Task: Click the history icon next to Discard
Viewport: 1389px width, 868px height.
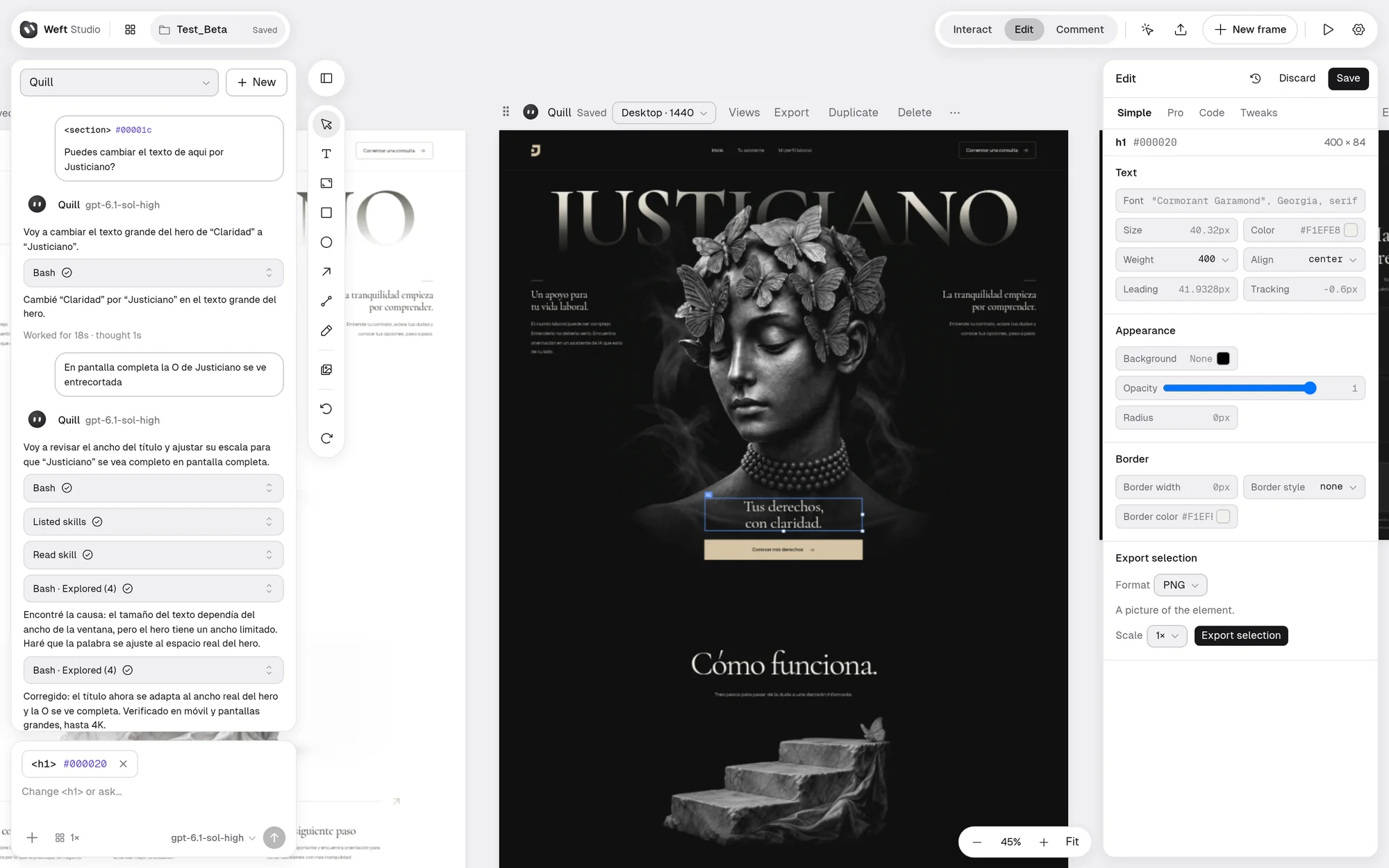Action: pos(1256,78)
